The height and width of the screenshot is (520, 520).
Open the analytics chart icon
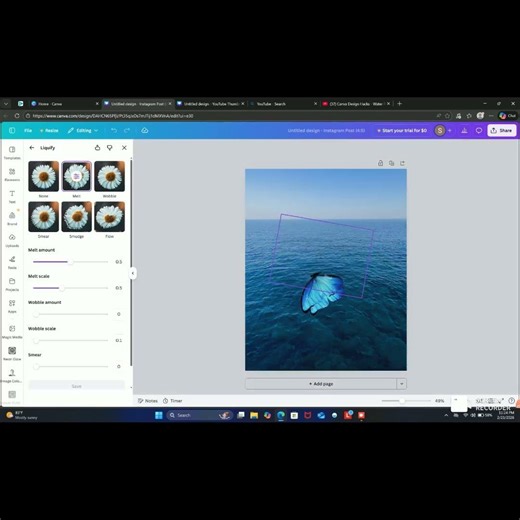point(464,130)
